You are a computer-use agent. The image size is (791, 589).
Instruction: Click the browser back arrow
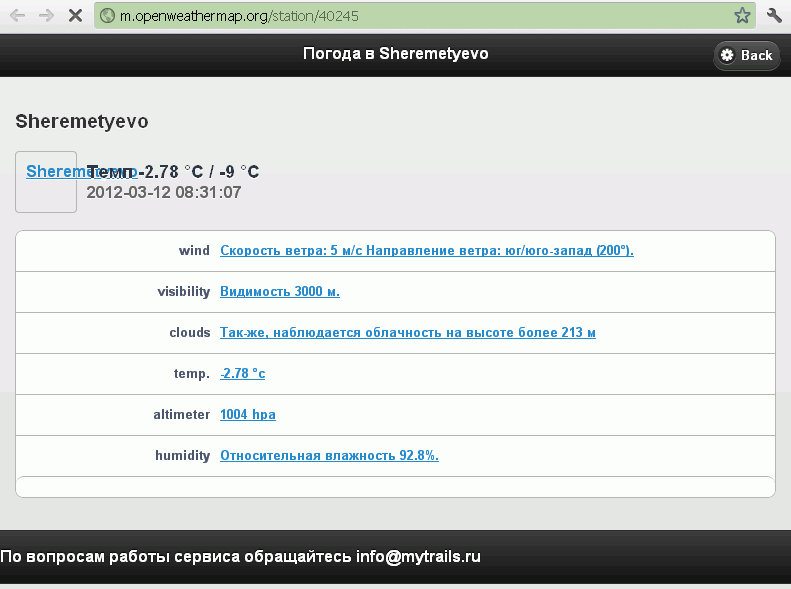(x=17, y=16)
